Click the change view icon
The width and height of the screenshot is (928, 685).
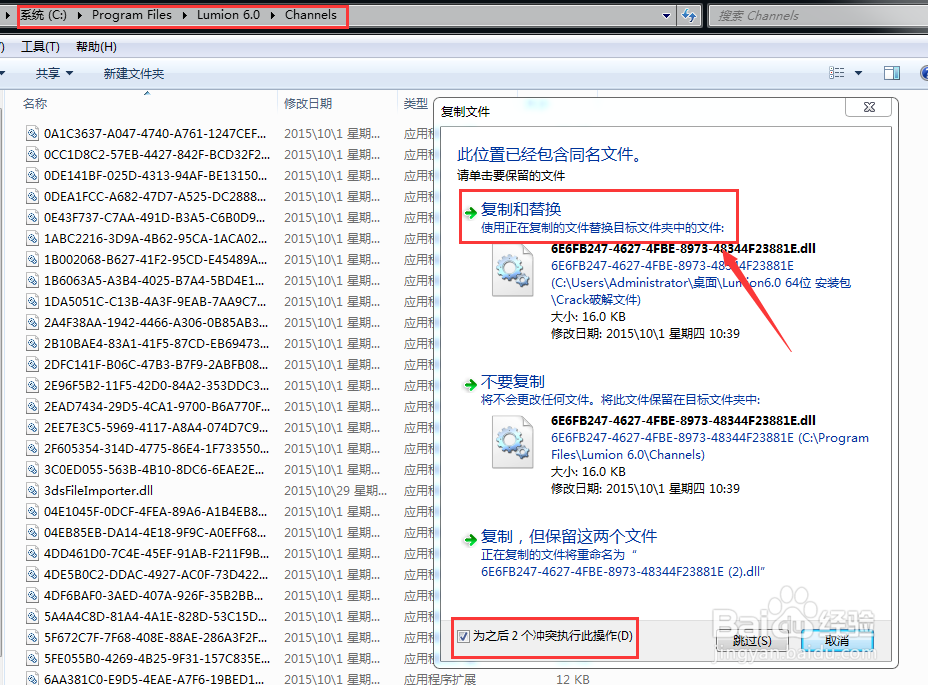[836, 73]
